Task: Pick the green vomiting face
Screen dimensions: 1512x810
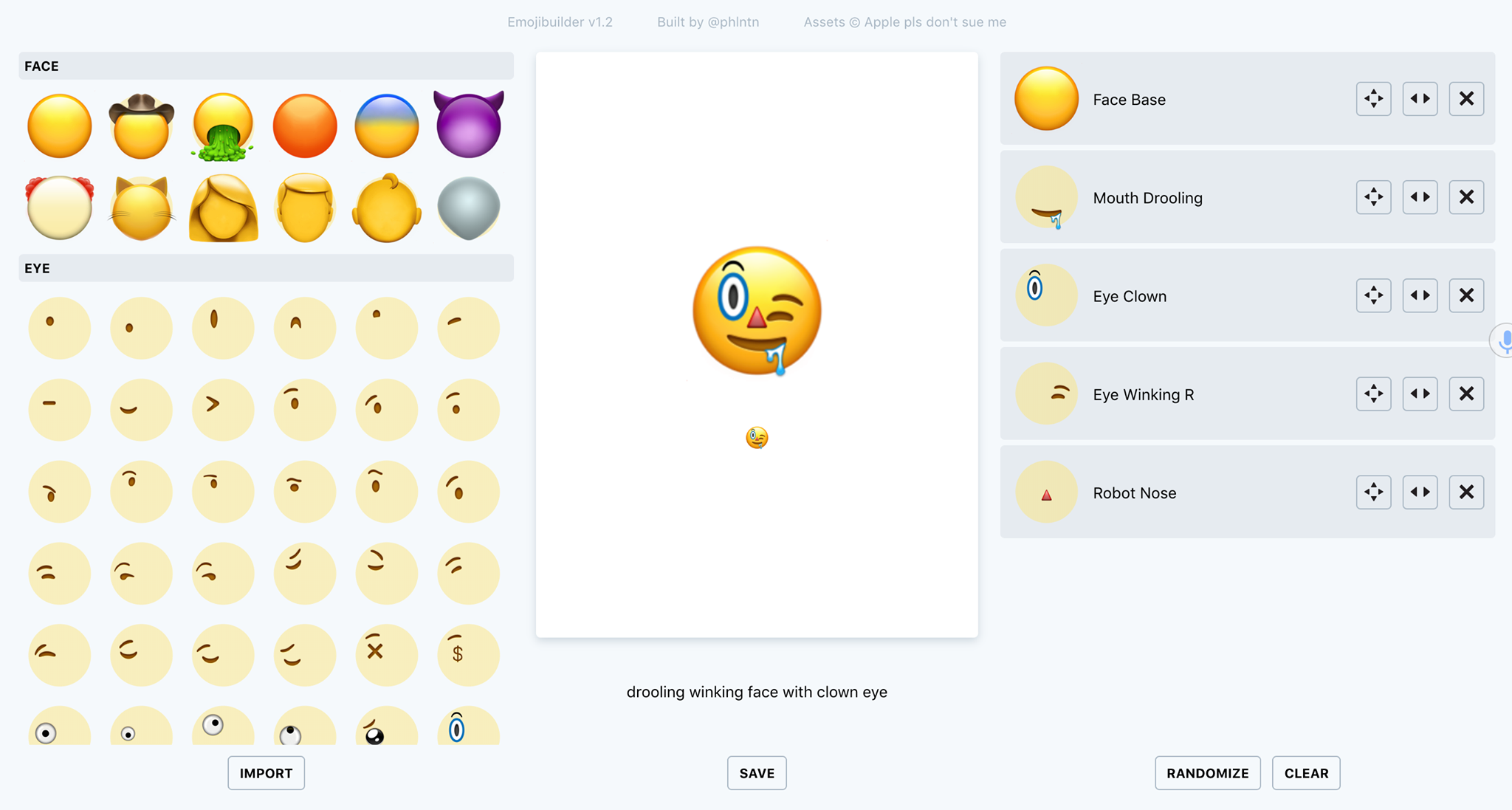Action: pyautogui.click(x=223, y=126)
